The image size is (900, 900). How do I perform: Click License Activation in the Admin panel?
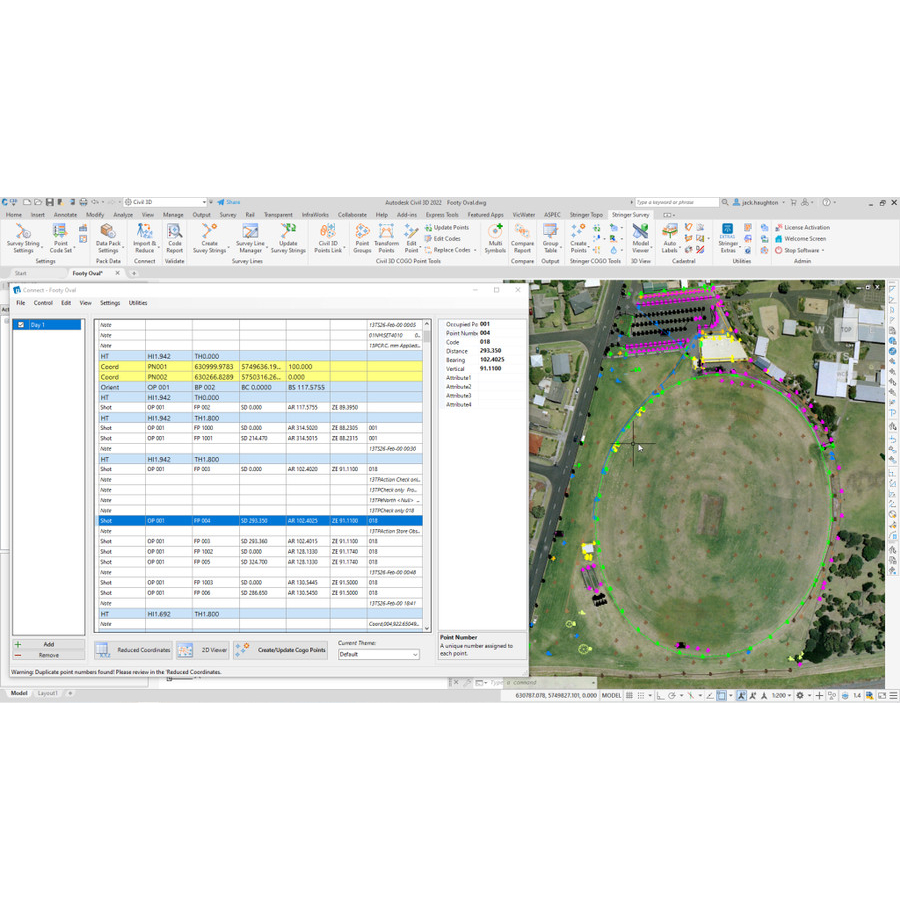coord(802,227)
